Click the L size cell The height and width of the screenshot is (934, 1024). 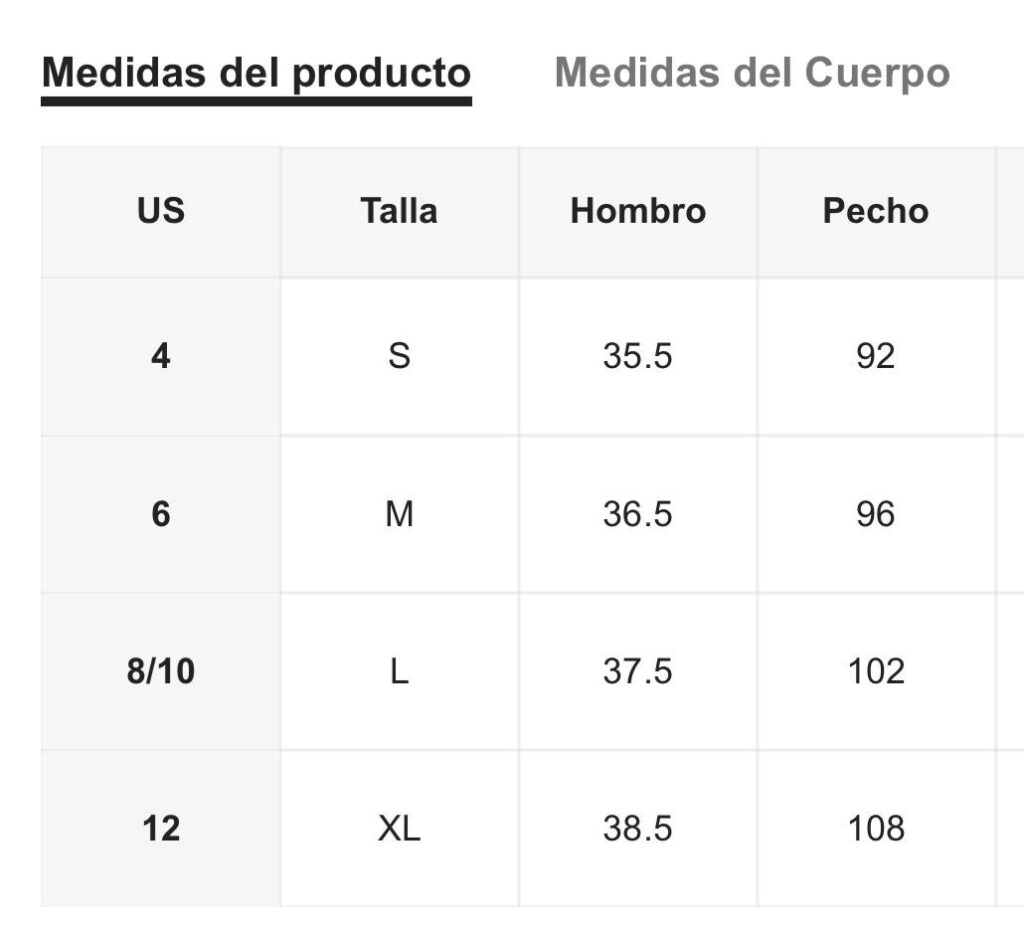pos(399,671)
